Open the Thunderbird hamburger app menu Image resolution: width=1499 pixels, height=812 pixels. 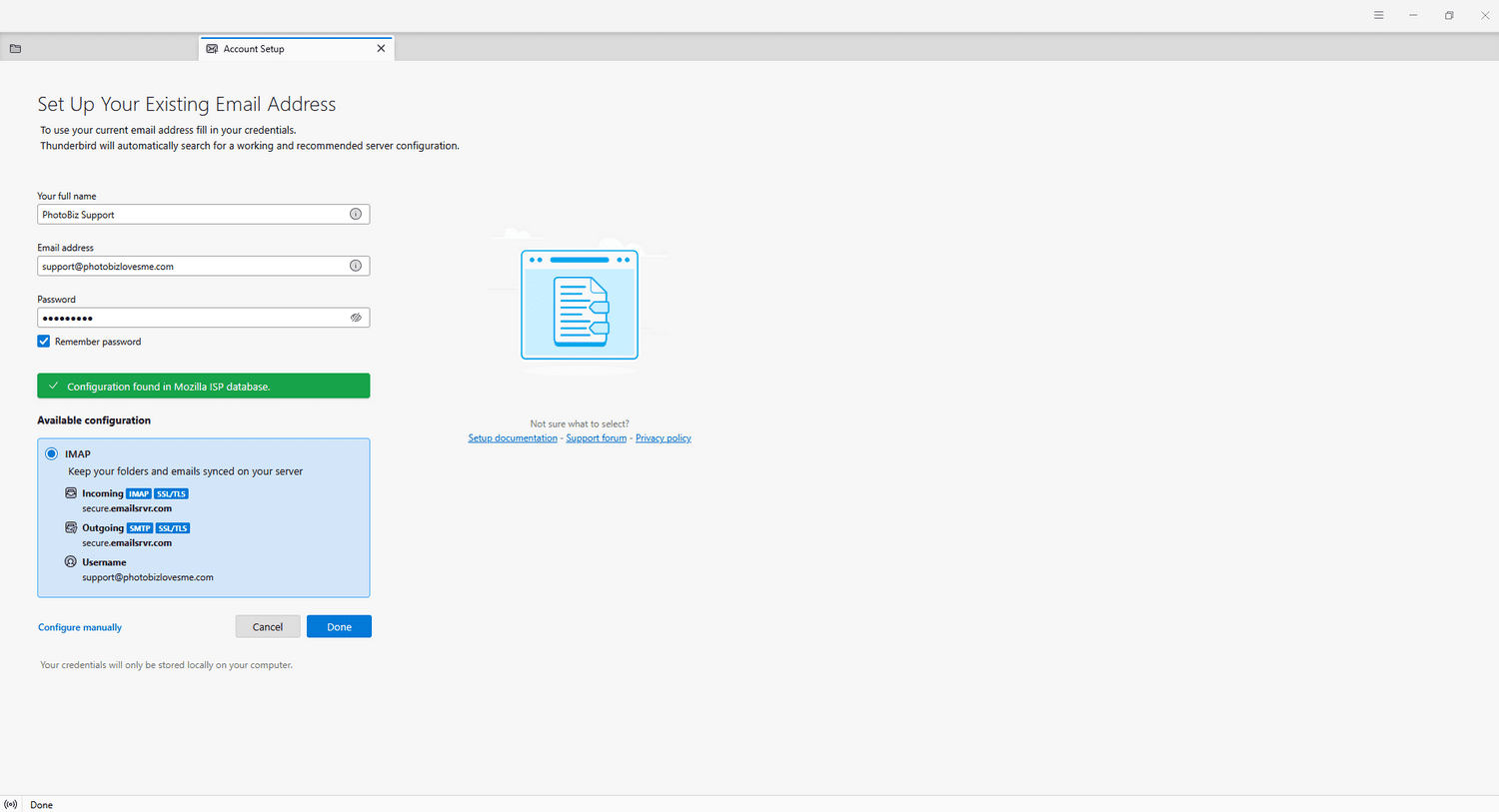(1378, 15)
